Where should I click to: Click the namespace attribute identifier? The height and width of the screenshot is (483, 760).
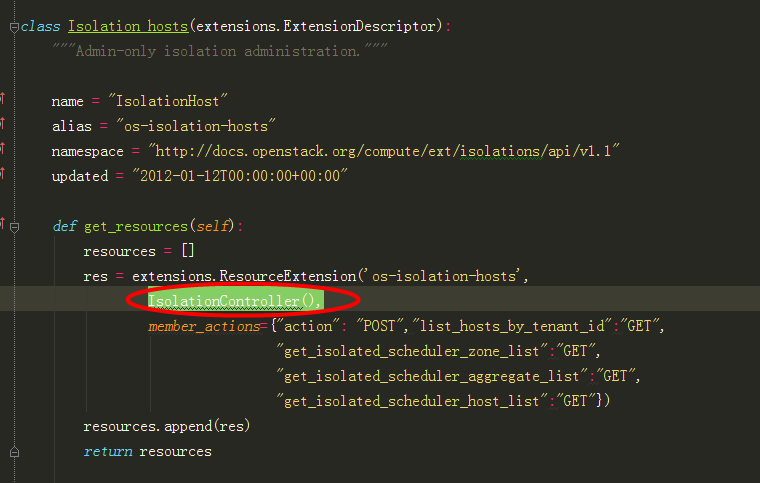87,152
